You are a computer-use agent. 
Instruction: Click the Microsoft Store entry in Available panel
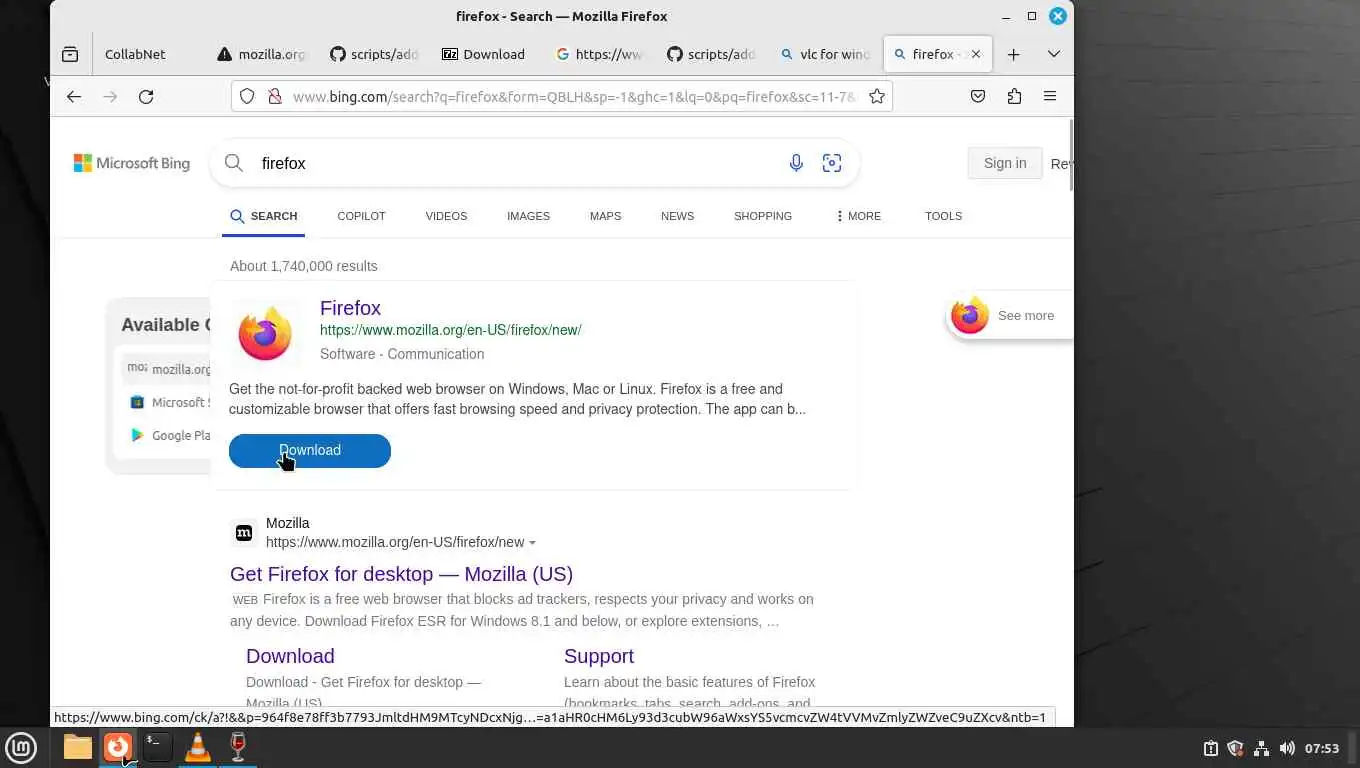168,402
